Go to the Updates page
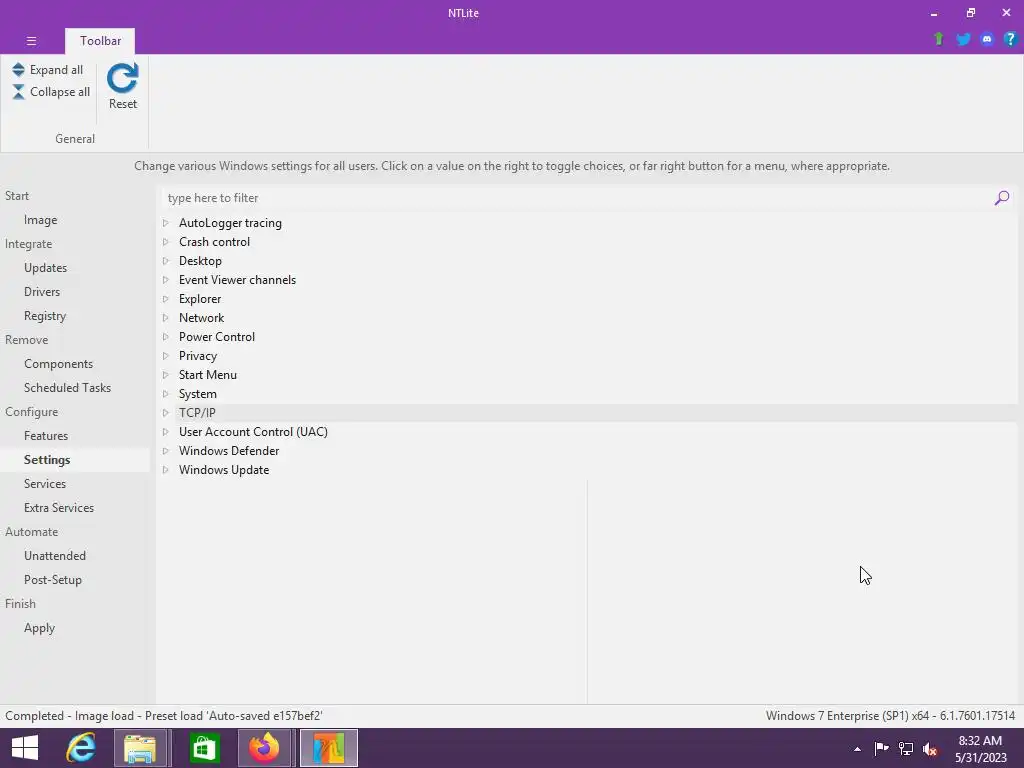Viewport: 1024px width, 768px height. pos(45,268)
